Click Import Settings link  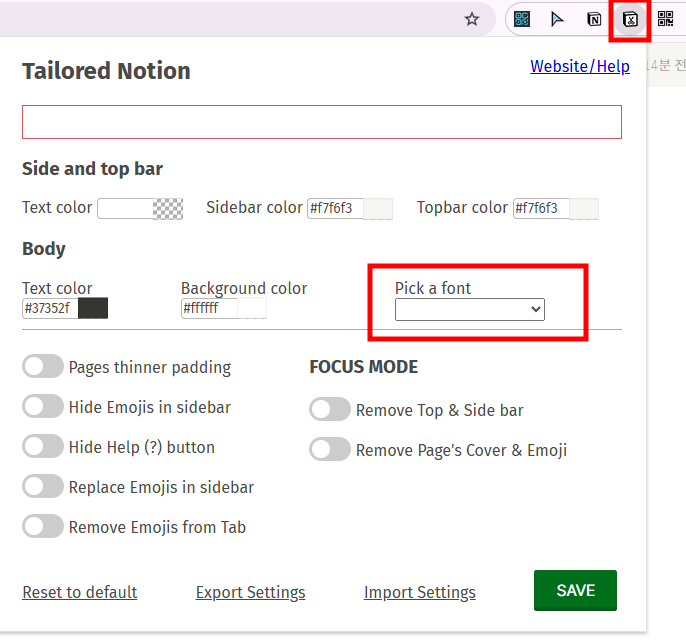pyautogui.click(x=420, y=592)
